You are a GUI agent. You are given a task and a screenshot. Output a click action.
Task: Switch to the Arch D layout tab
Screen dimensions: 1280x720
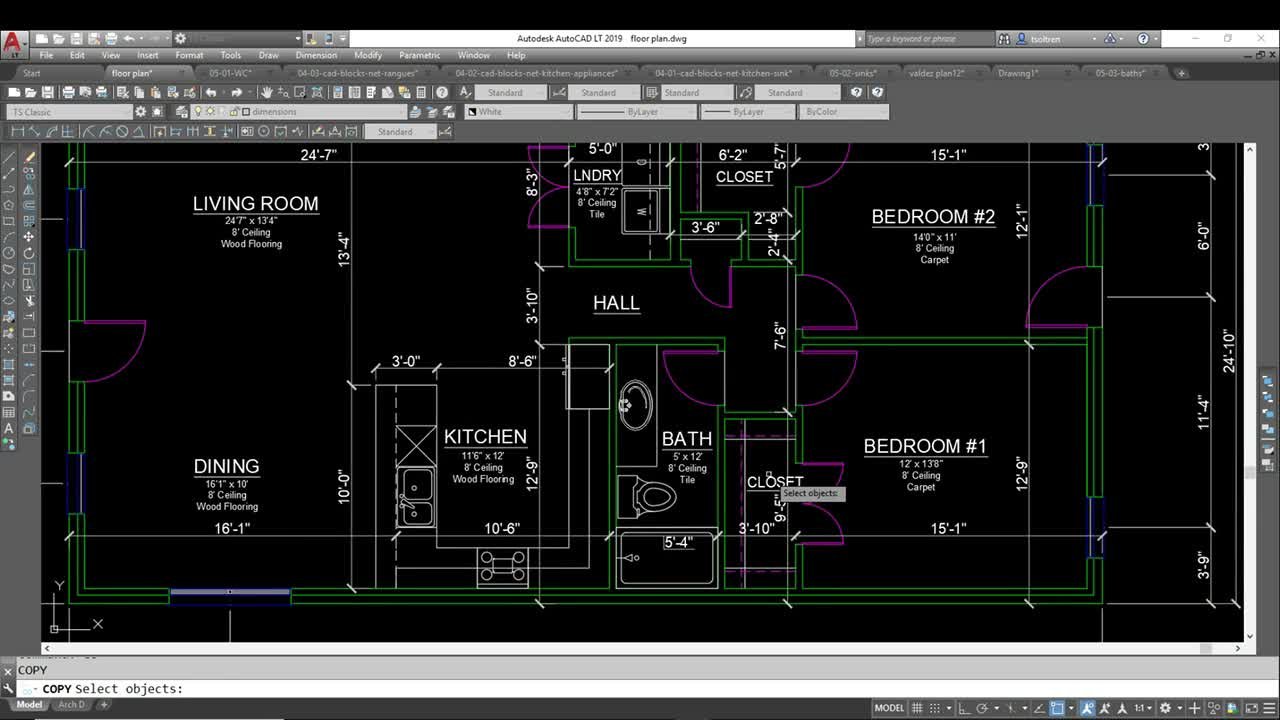71,705
